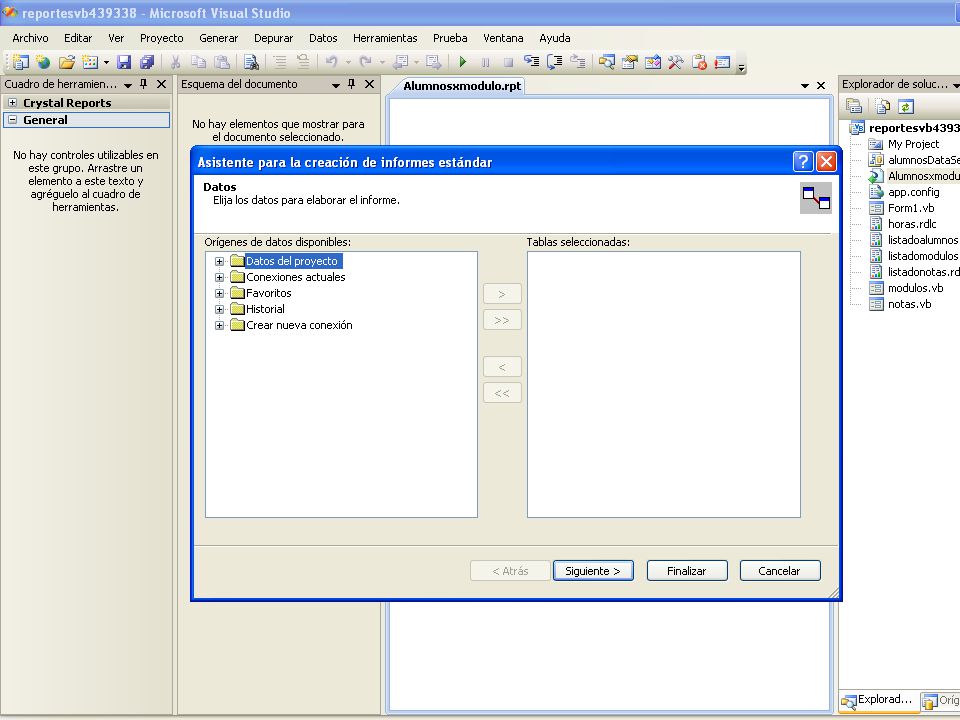This screenshot has height=720, width=960.
Task: Click the Pause debugging icon
Action: 486,62
